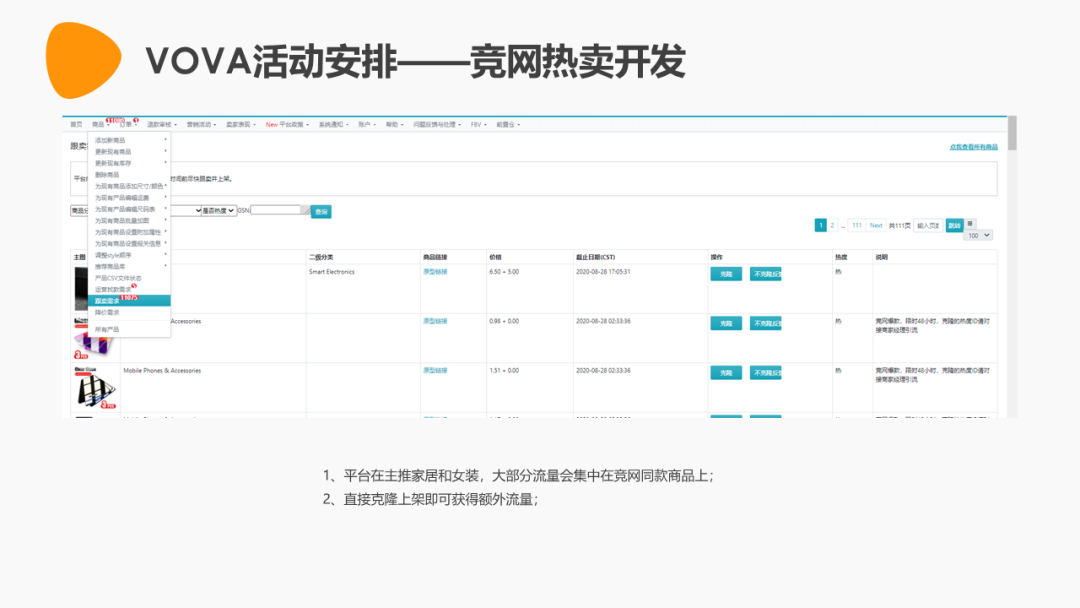
Task: Click the grid view icon beside pagination
Action: coord(970,224)
